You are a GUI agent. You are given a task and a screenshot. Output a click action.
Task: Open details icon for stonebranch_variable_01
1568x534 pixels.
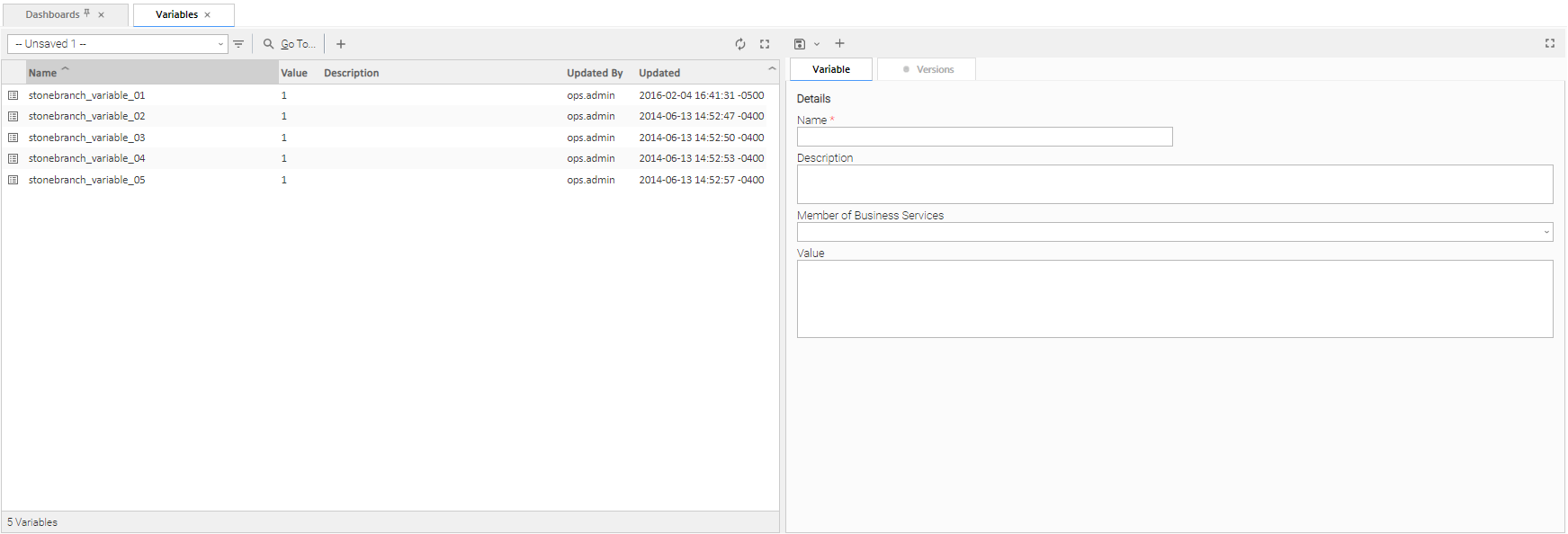[13, 95]
